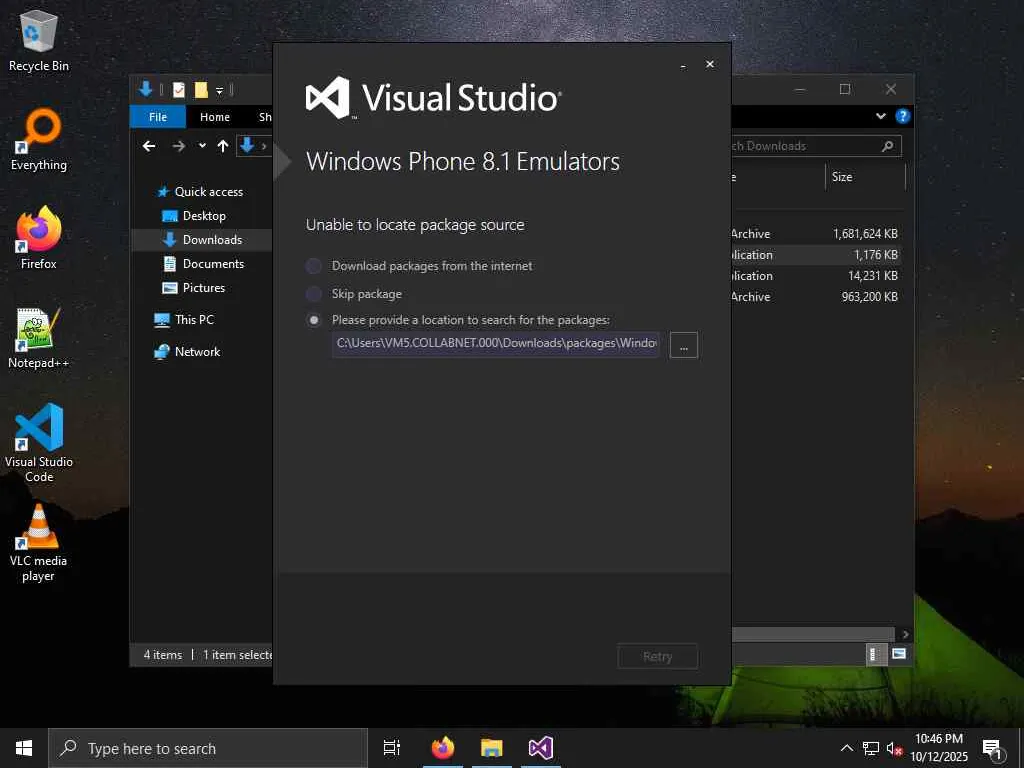Open the muted volume tray icon
This screenshot has height=768, width=1024.
tap(894, 748)
